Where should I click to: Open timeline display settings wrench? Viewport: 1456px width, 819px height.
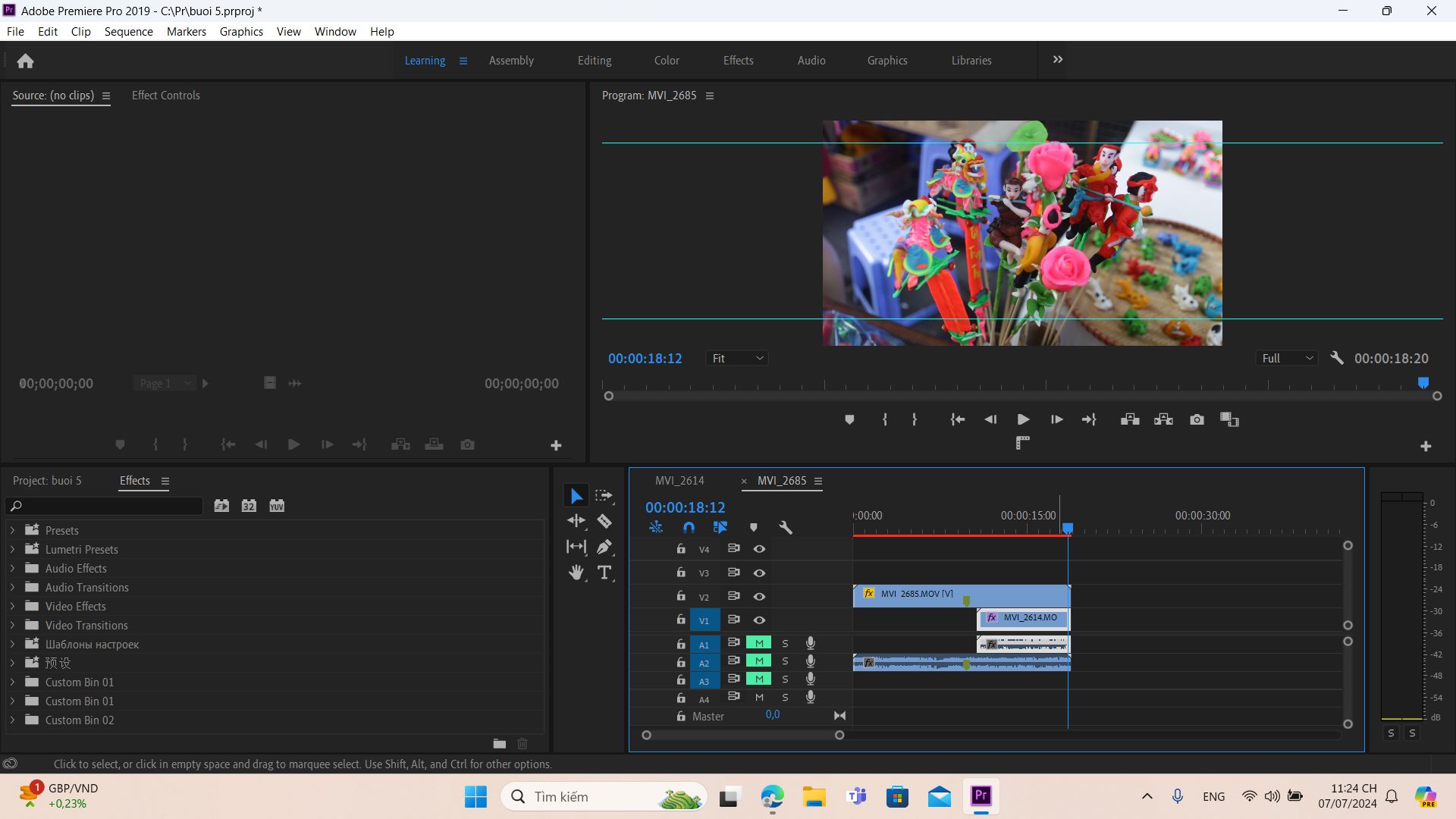coord(786,527)
